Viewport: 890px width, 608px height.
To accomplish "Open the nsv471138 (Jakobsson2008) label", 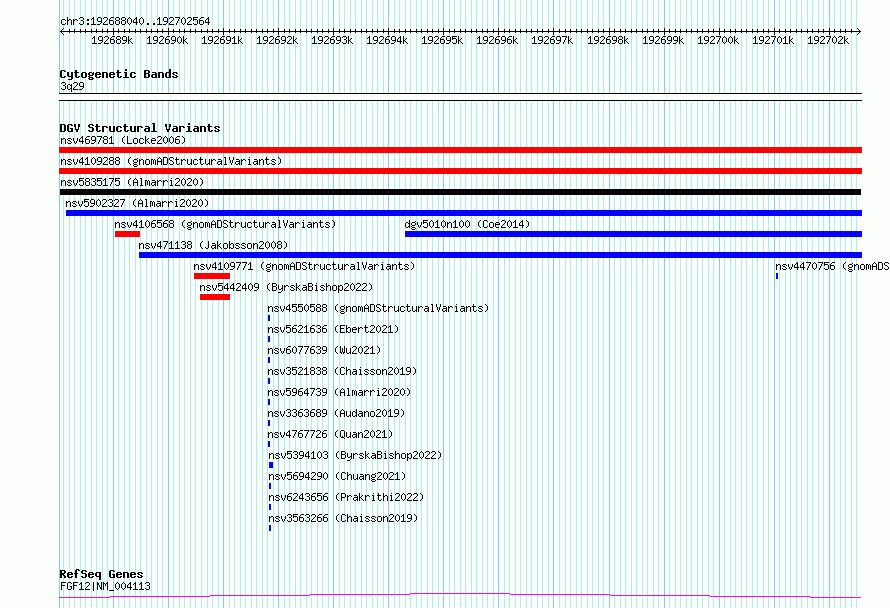I will coord(213,245).
